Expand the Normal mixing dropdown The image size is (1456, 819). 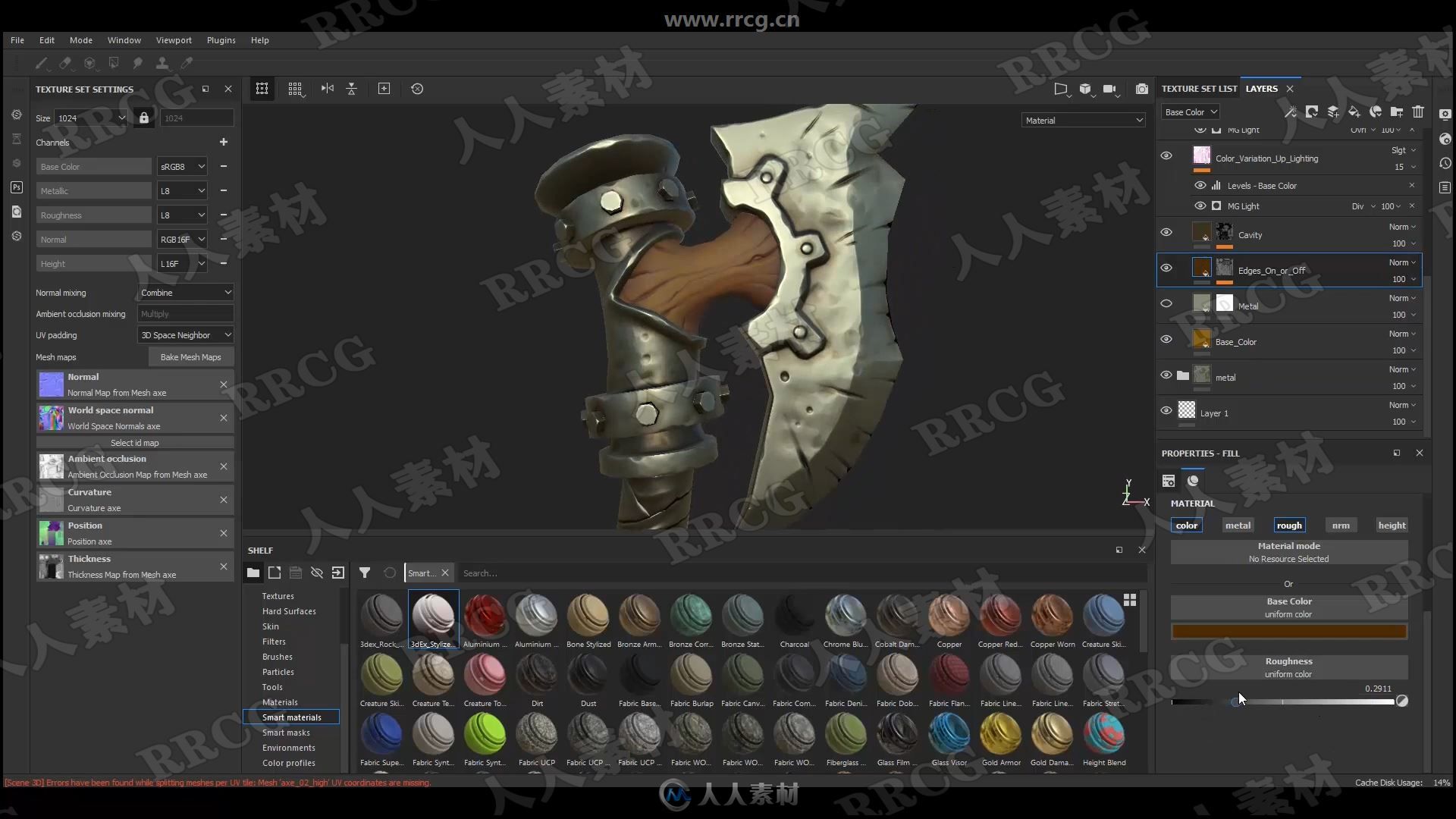(x=185, y=292)
